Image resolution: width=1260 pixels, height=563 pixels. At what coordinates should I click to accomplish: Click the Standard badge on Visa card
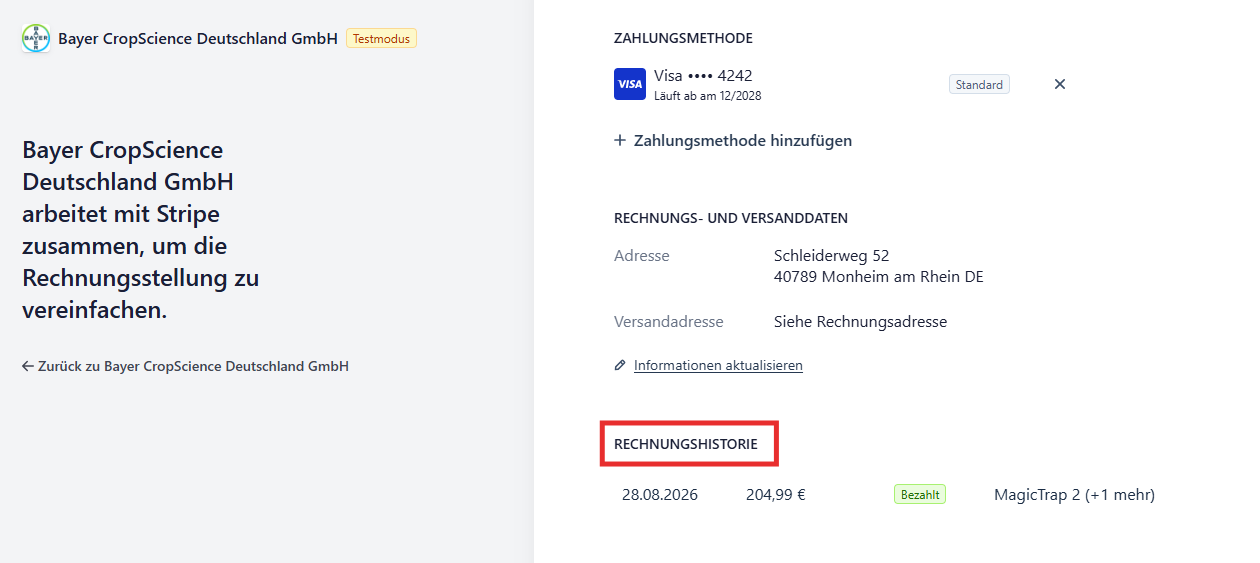click(979, 85)
